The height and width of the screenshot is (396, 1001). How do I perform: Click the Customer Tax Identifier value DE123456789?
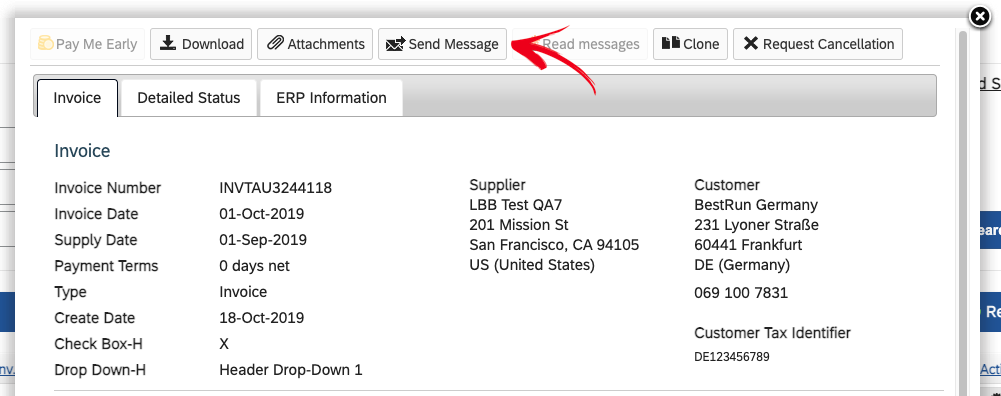coord(732,356)
